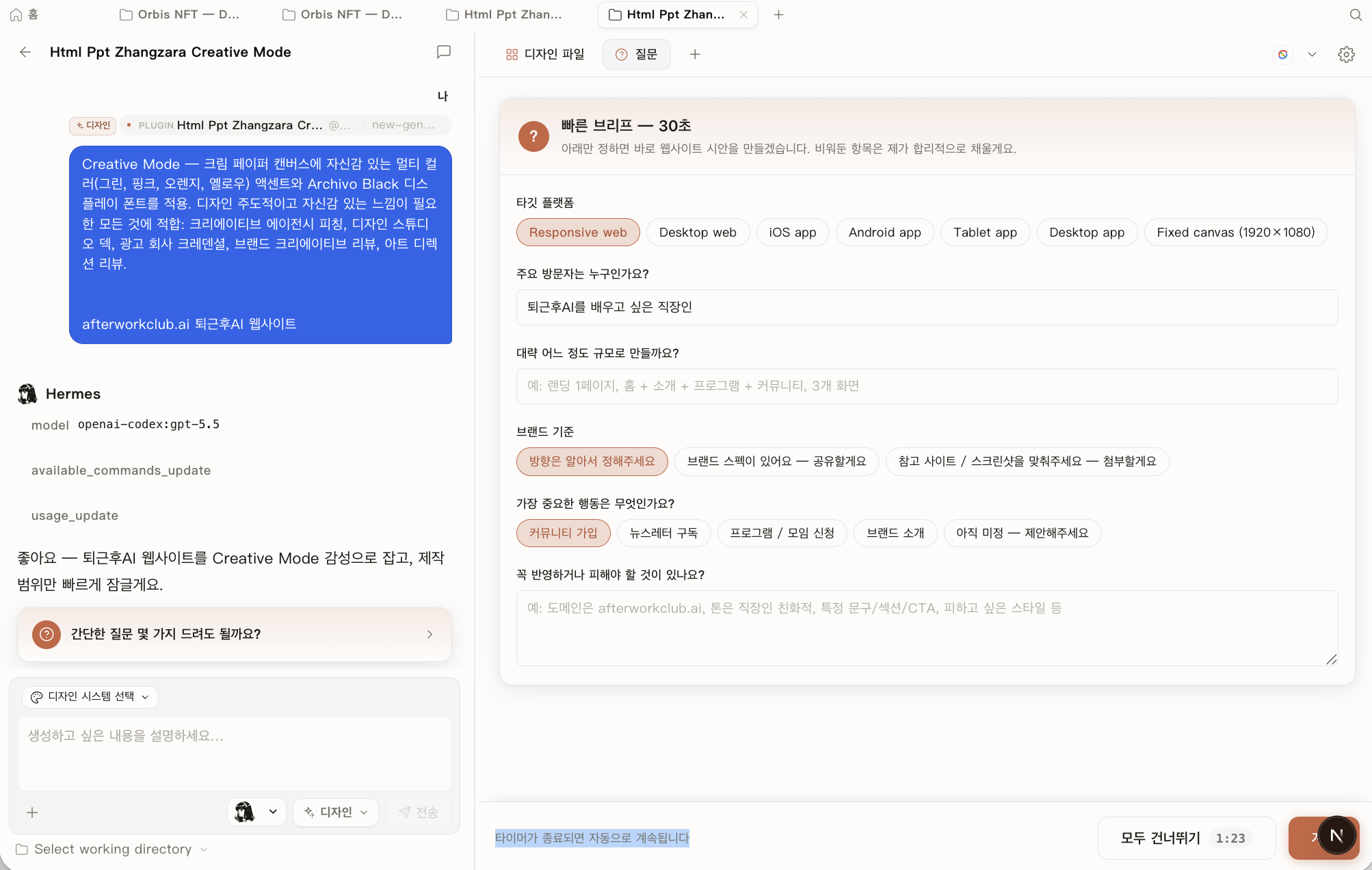Screen dimensions: 1372x870
Task: Open search with the magnifier icon
Action: pyautogui.click(x=1356, y=14)
